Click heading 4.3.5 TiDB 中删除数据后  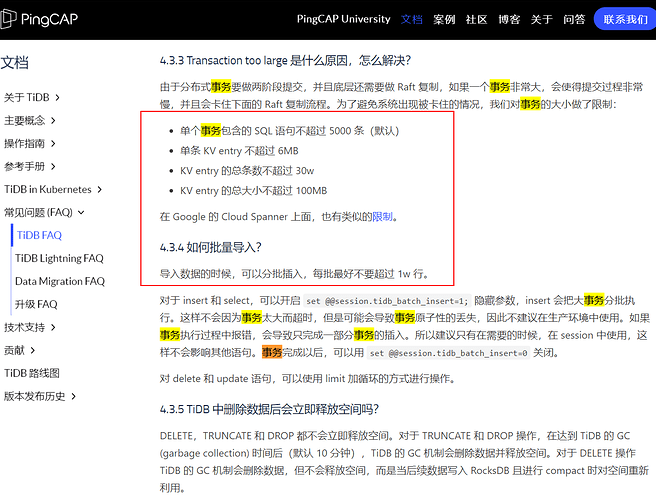click(269, 409)
